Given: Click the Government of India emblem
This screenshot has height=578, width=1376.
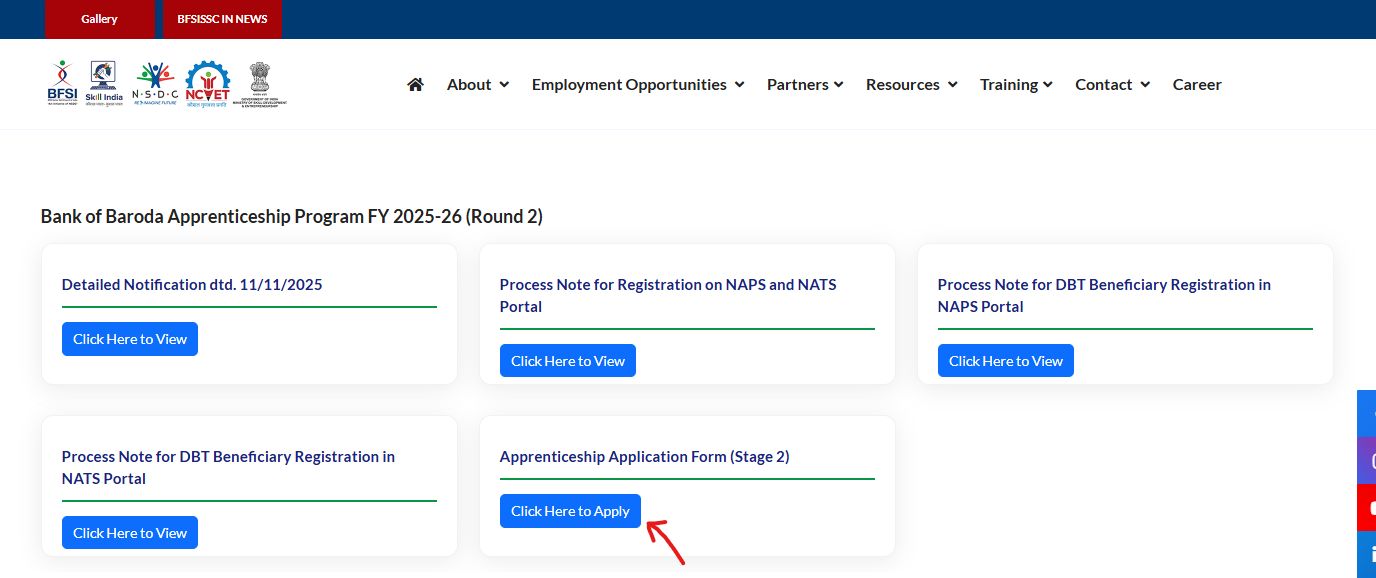Looking at the screenshot, I should pos(260,84).
